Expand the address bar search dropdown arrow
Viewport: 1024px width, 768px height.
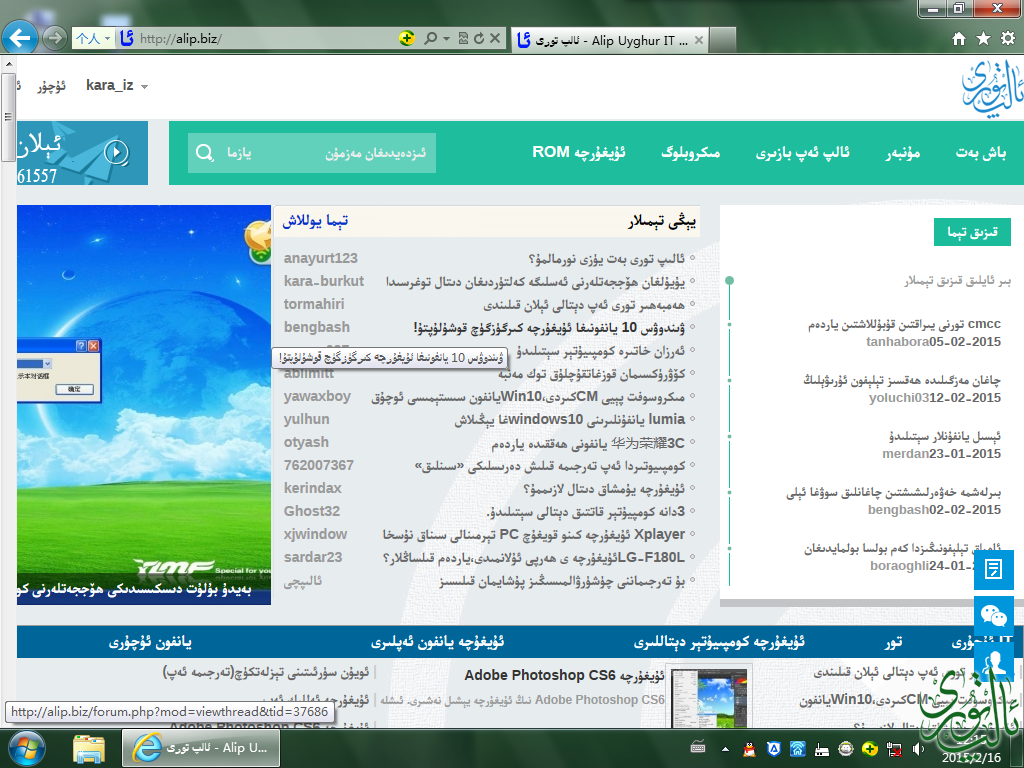[445, 39]
